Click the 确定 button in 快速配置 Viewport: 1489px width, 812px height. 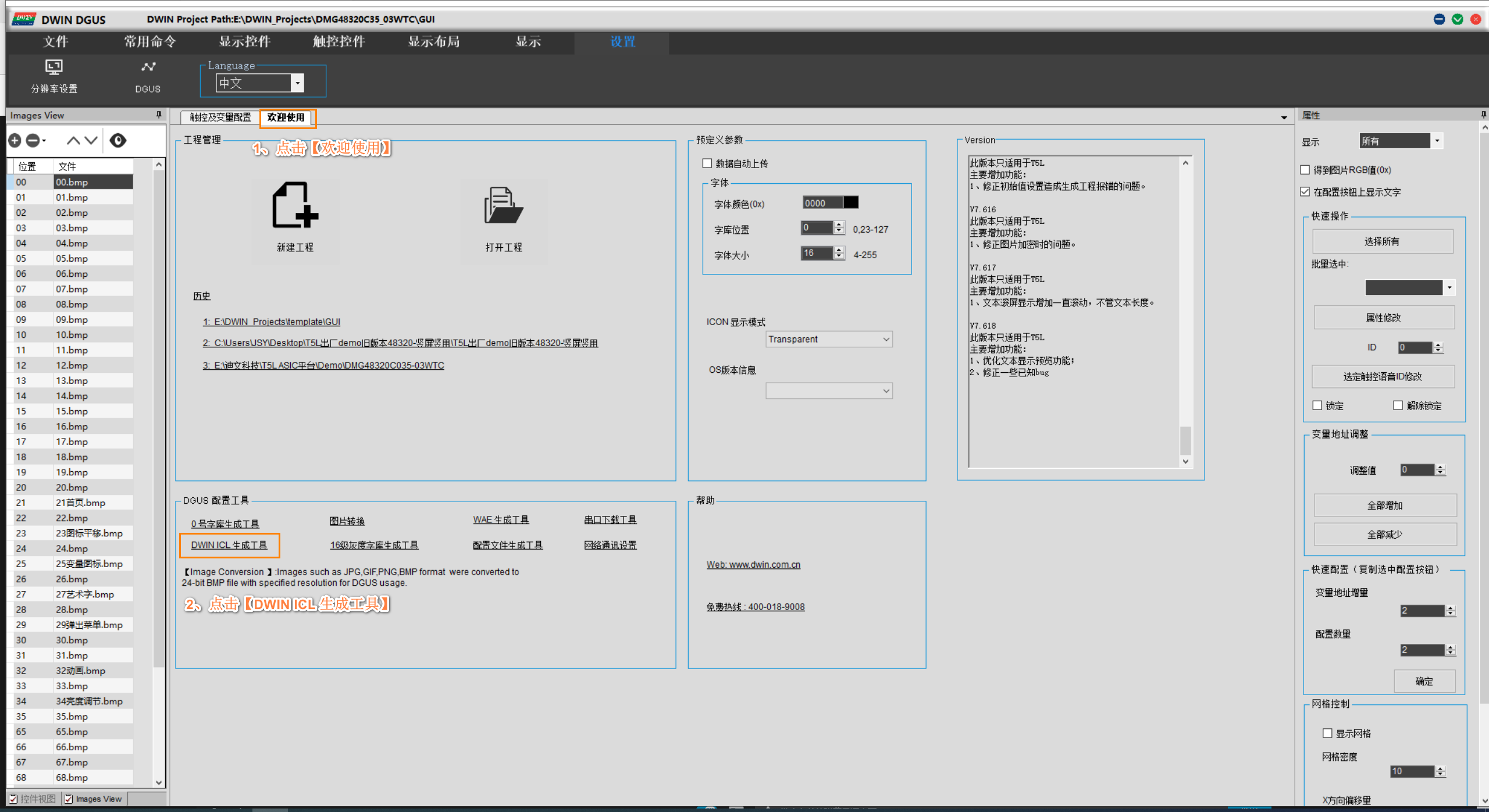[x=1424, y=681]
